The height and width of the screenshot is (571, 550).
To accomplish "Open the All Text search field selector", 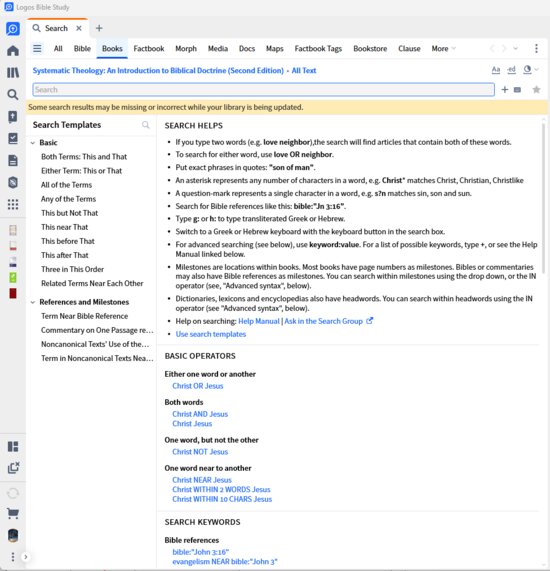I will (x=304, y=71).
